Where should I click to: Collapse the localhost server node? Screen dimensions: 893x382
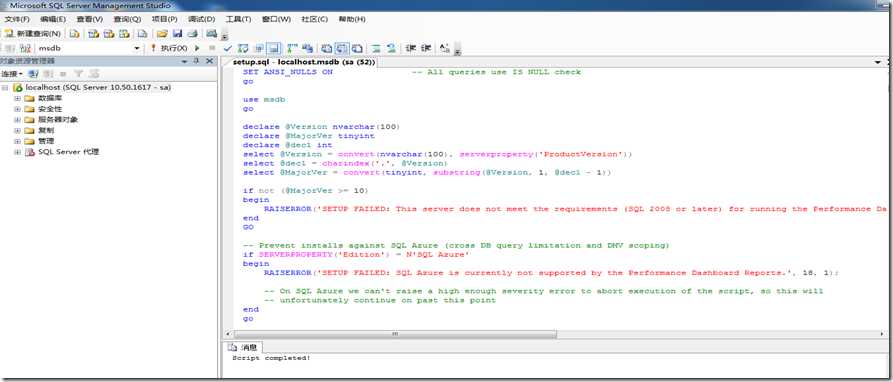(x=5, y=88)
